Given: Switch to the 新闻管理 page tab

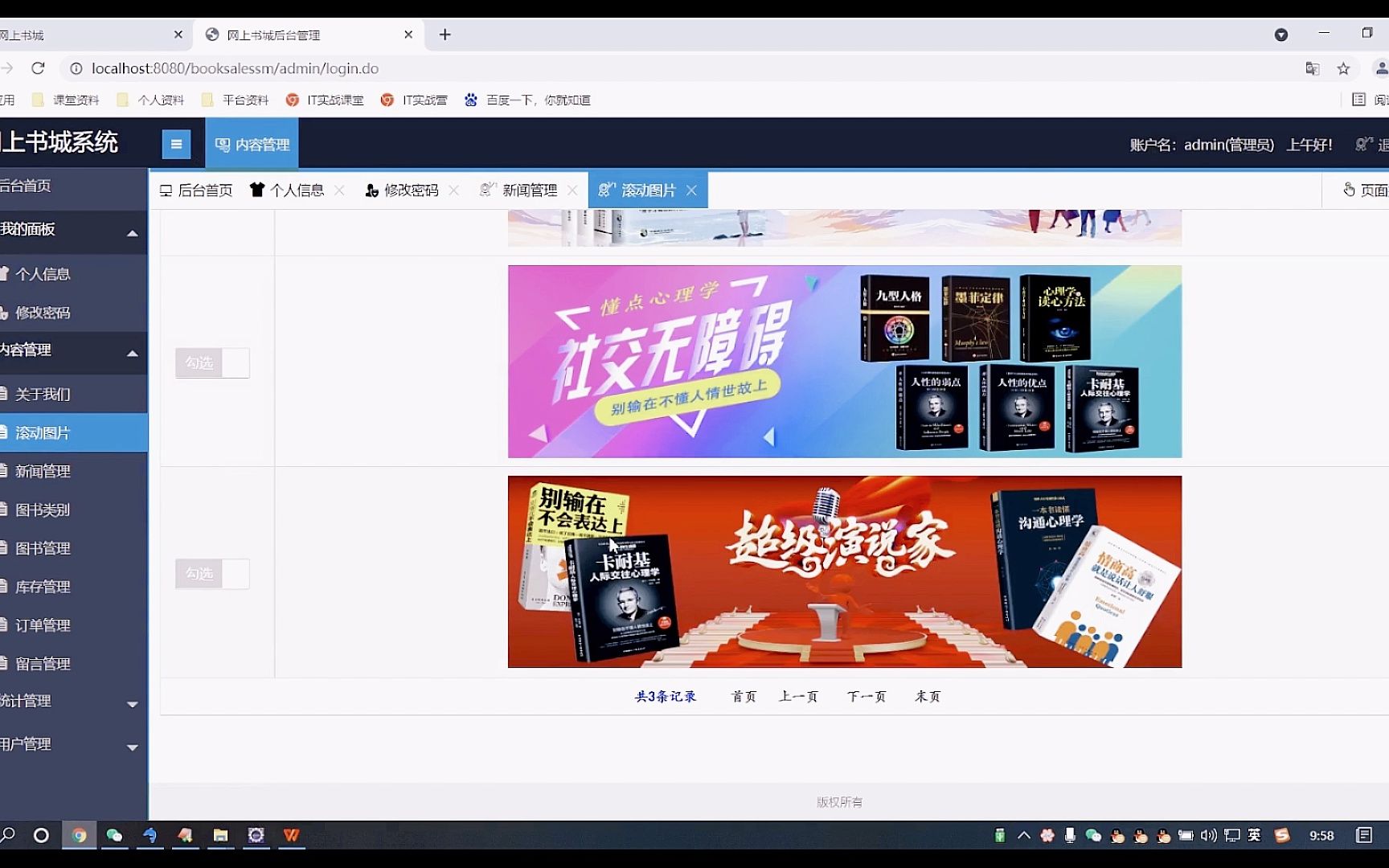Looking at the screenshot, I should pos(519,190).
